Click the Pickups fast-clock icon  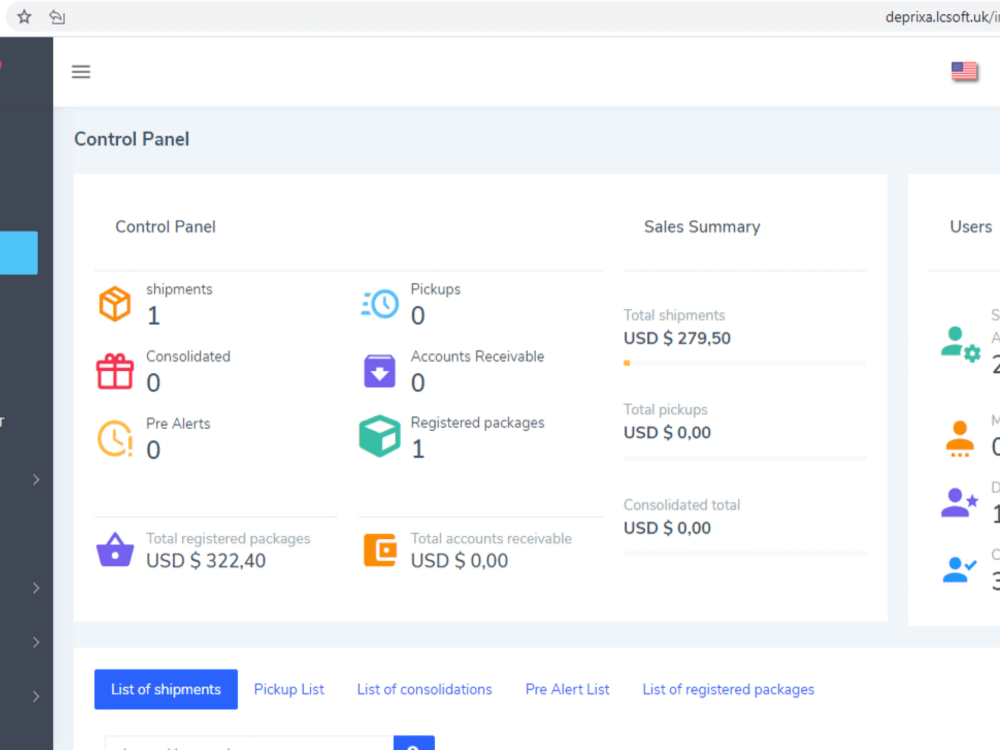[x=380, y=304]
